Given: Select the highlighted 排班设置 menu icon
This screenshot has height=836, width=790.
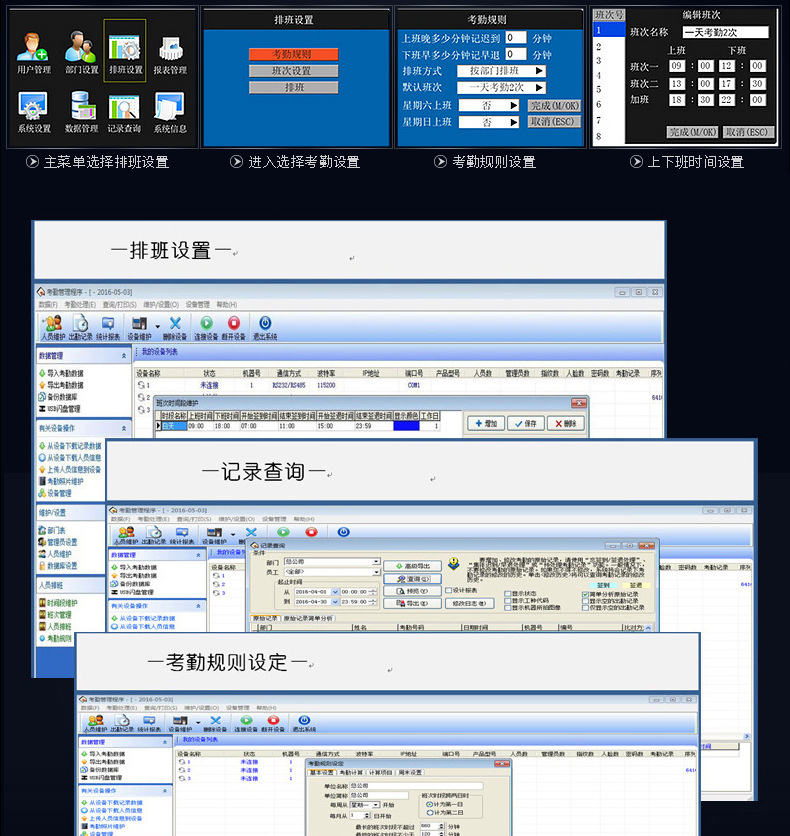Looking at the screenshot, I should coord(125,52).
